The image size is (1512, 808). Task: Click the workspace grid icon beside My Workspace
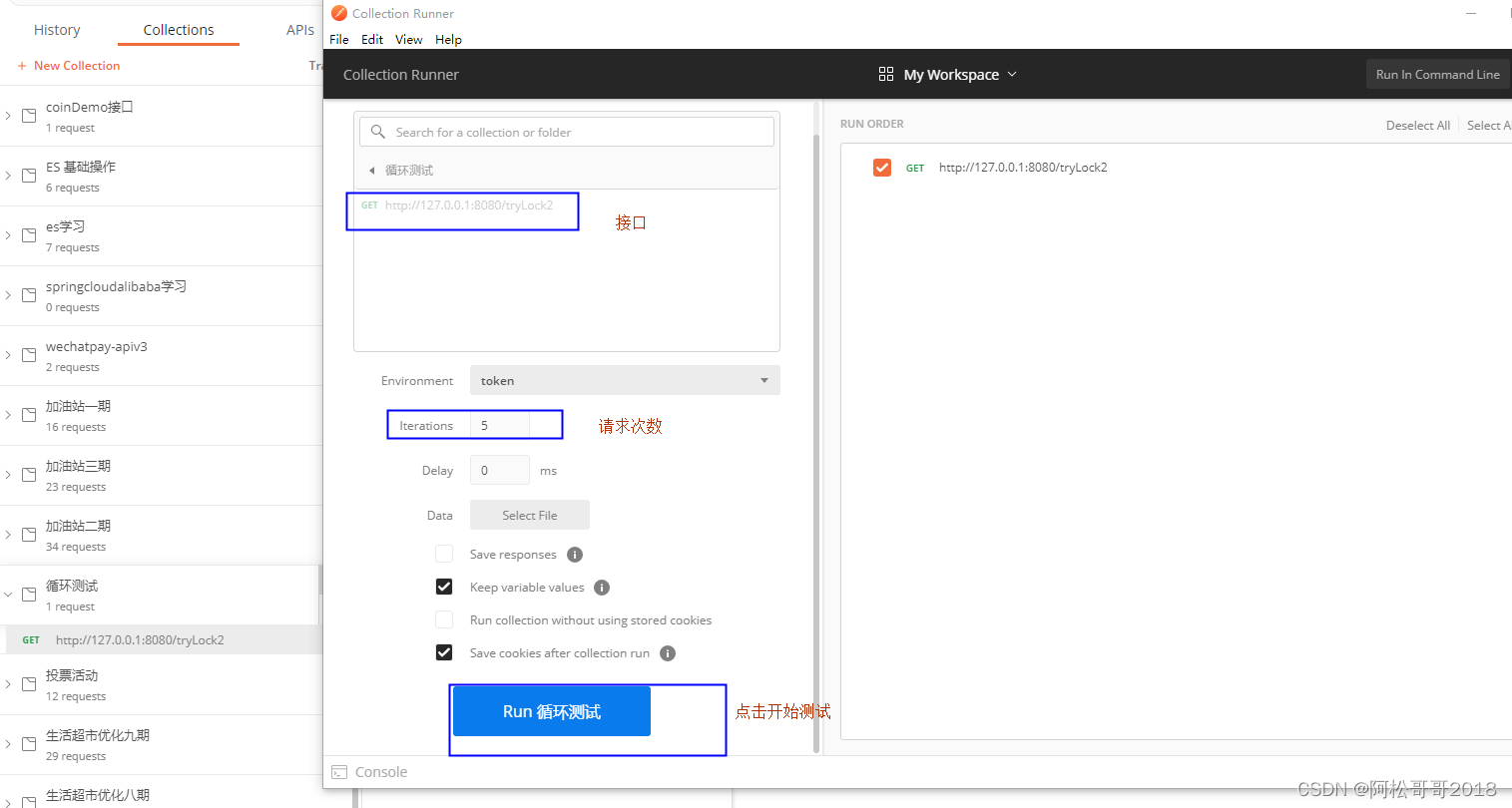(x=886, y=74)
